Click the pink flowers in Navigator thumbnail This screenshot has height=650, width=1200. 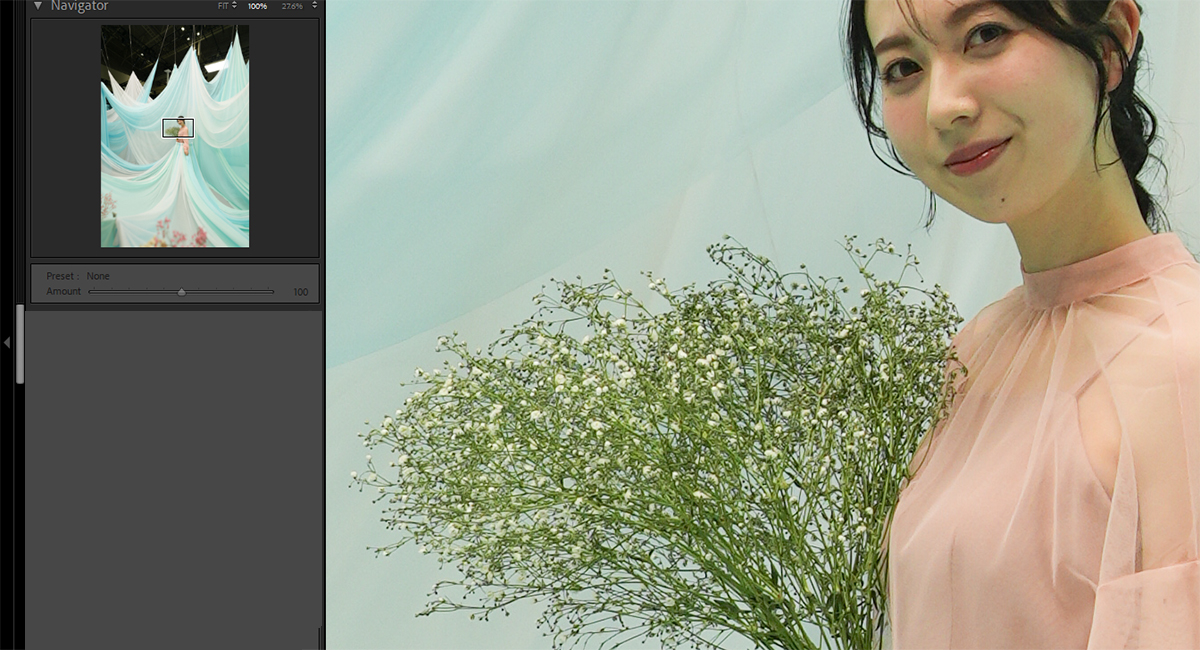[x=190, y=237]
